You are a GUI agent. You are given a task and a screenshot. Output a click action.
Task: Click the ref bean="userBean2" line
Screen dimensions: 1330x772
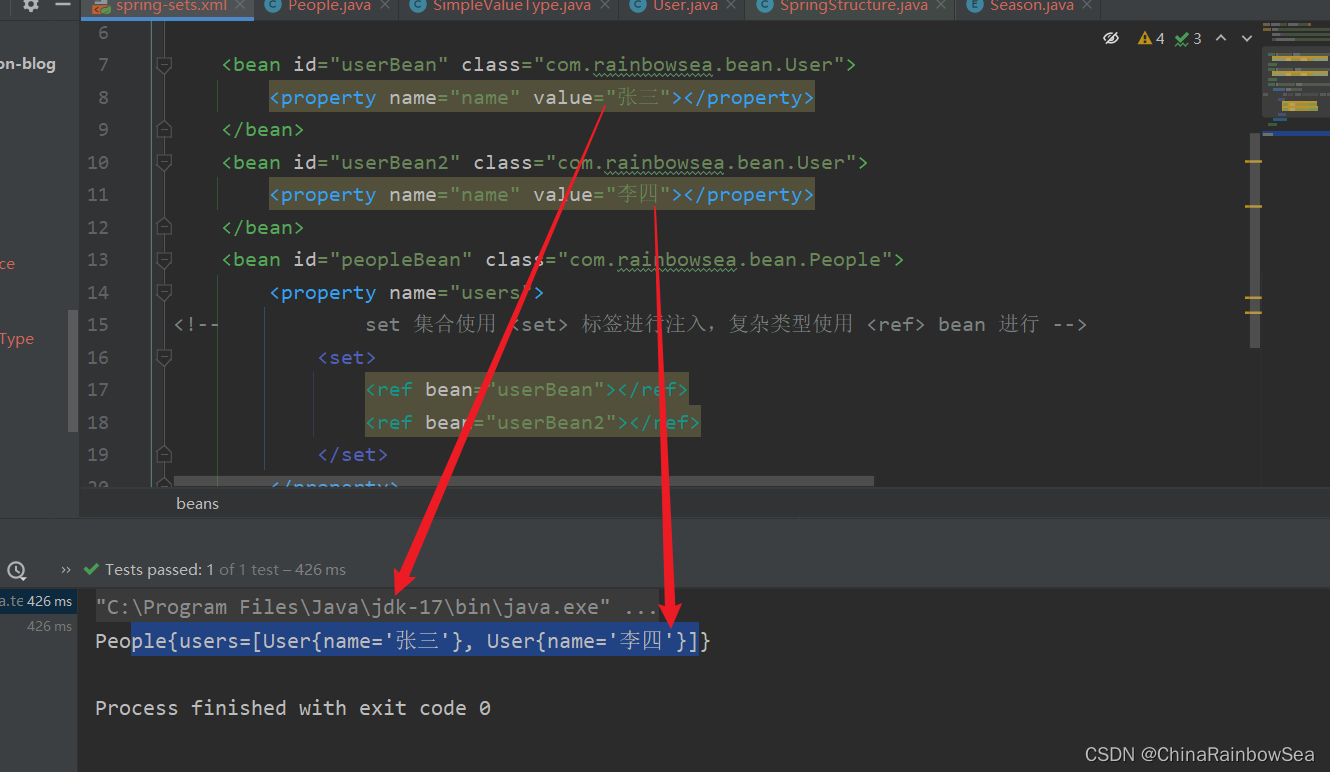coord(533,422)
